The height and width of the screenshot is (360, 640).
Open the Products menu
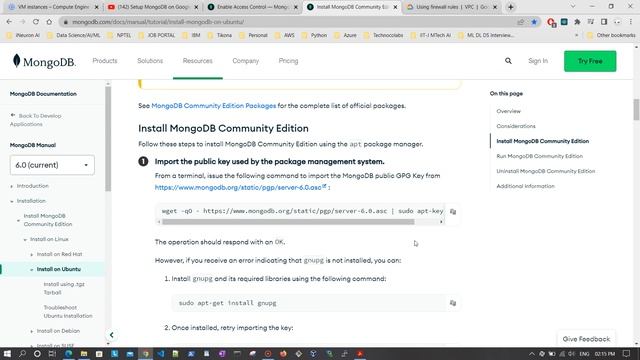pyautogui.click(x=105, y=61)
